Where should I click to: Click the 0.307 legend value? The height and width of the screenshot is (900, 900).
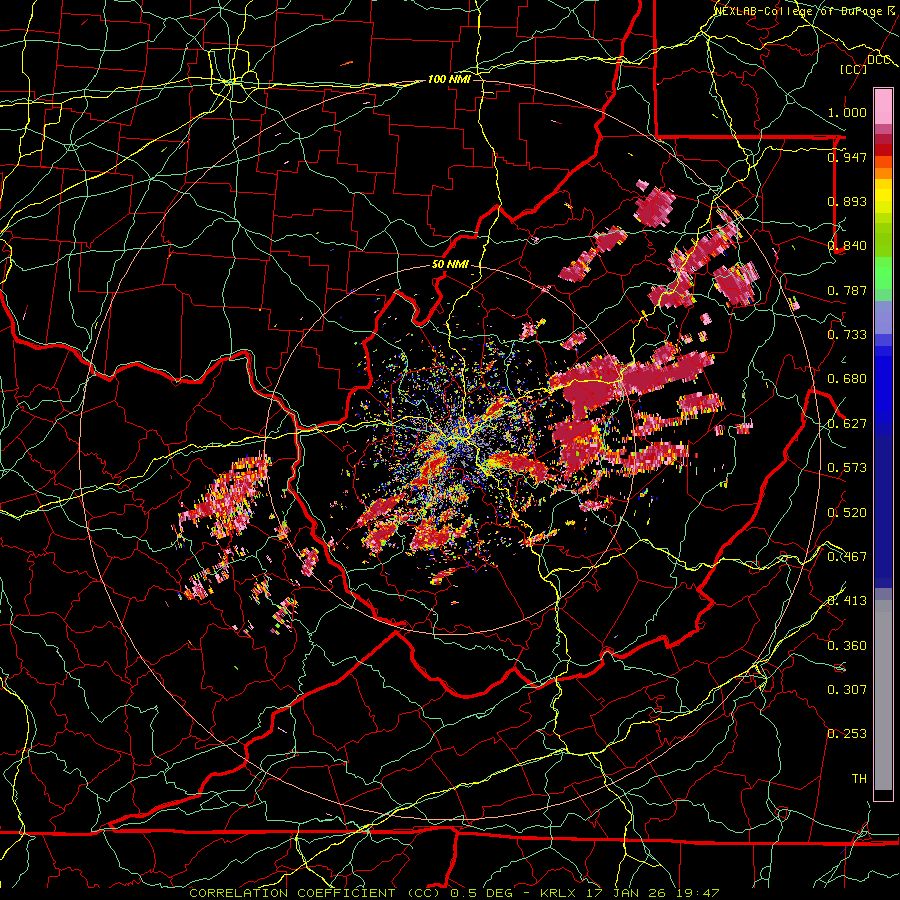847,690
